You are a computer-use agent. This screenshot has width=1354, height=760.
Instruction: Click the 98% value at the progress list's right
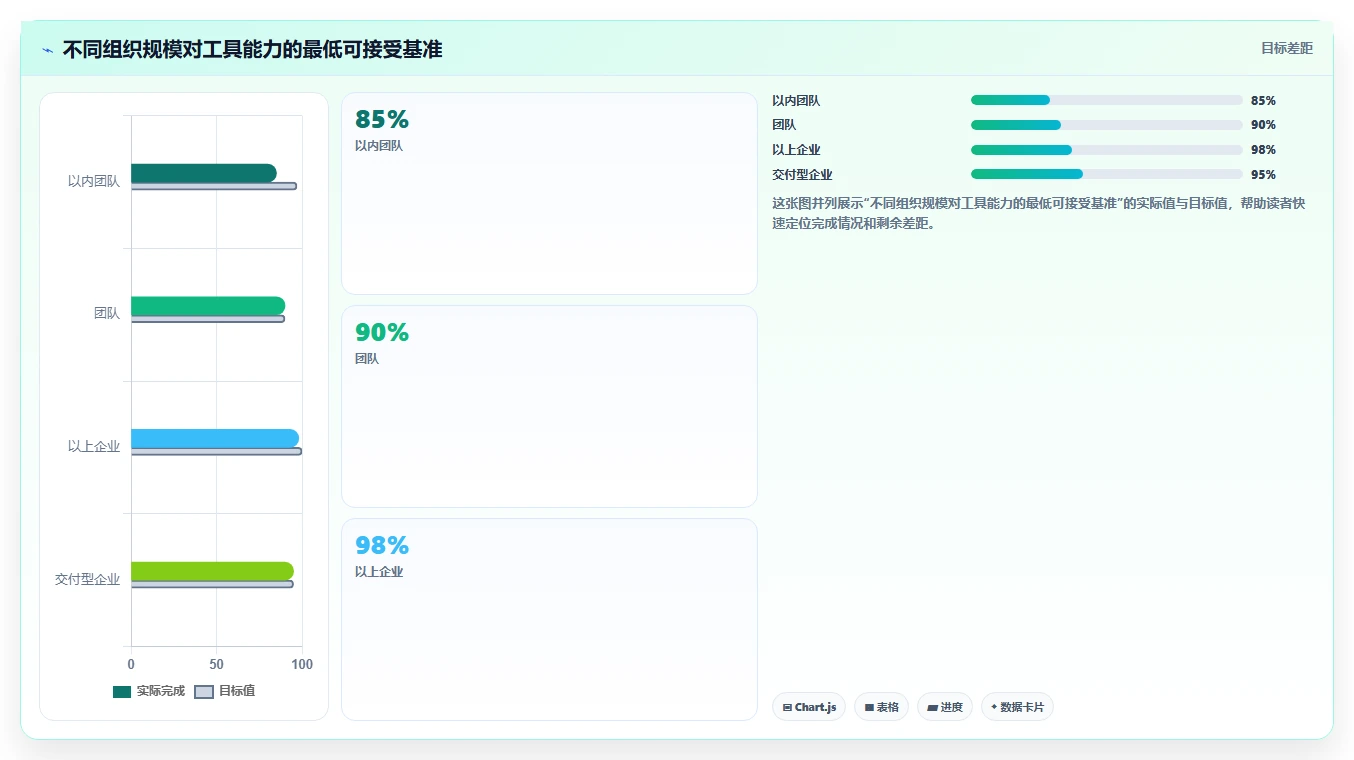[1263, 150]
